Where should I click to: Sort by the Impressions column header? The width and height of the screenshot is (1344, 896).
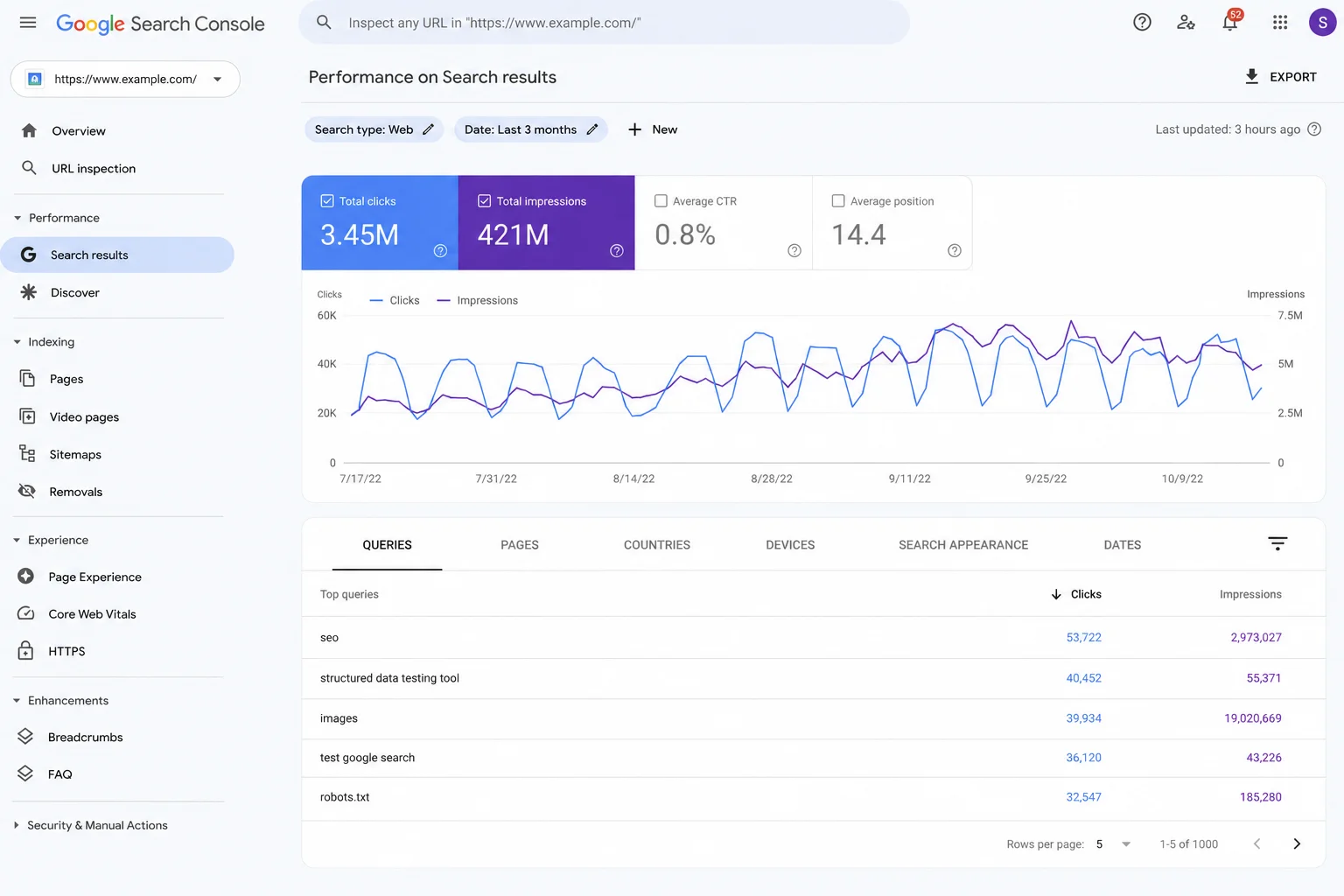[1250, 594]
